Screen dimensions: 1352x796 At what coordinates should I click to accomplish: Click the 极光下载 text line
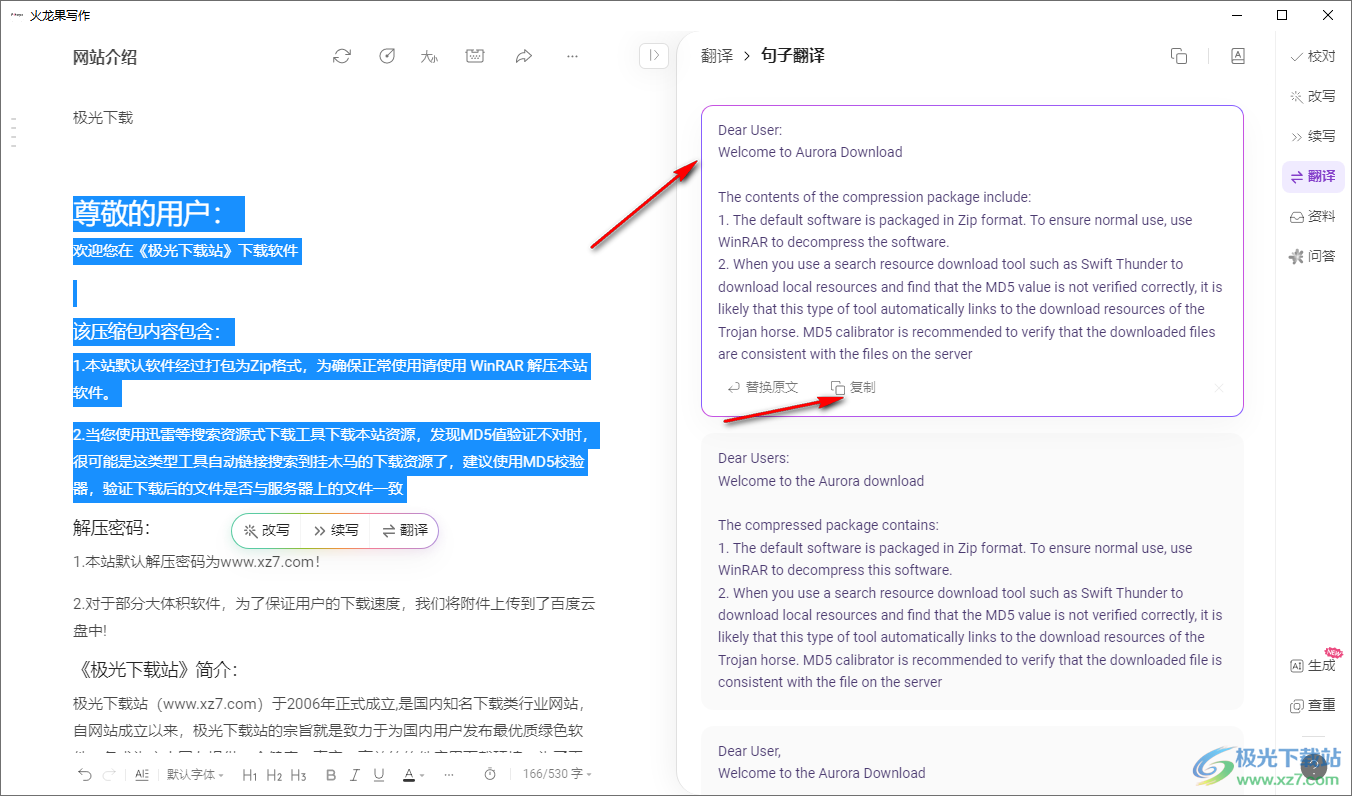point(103,118)
